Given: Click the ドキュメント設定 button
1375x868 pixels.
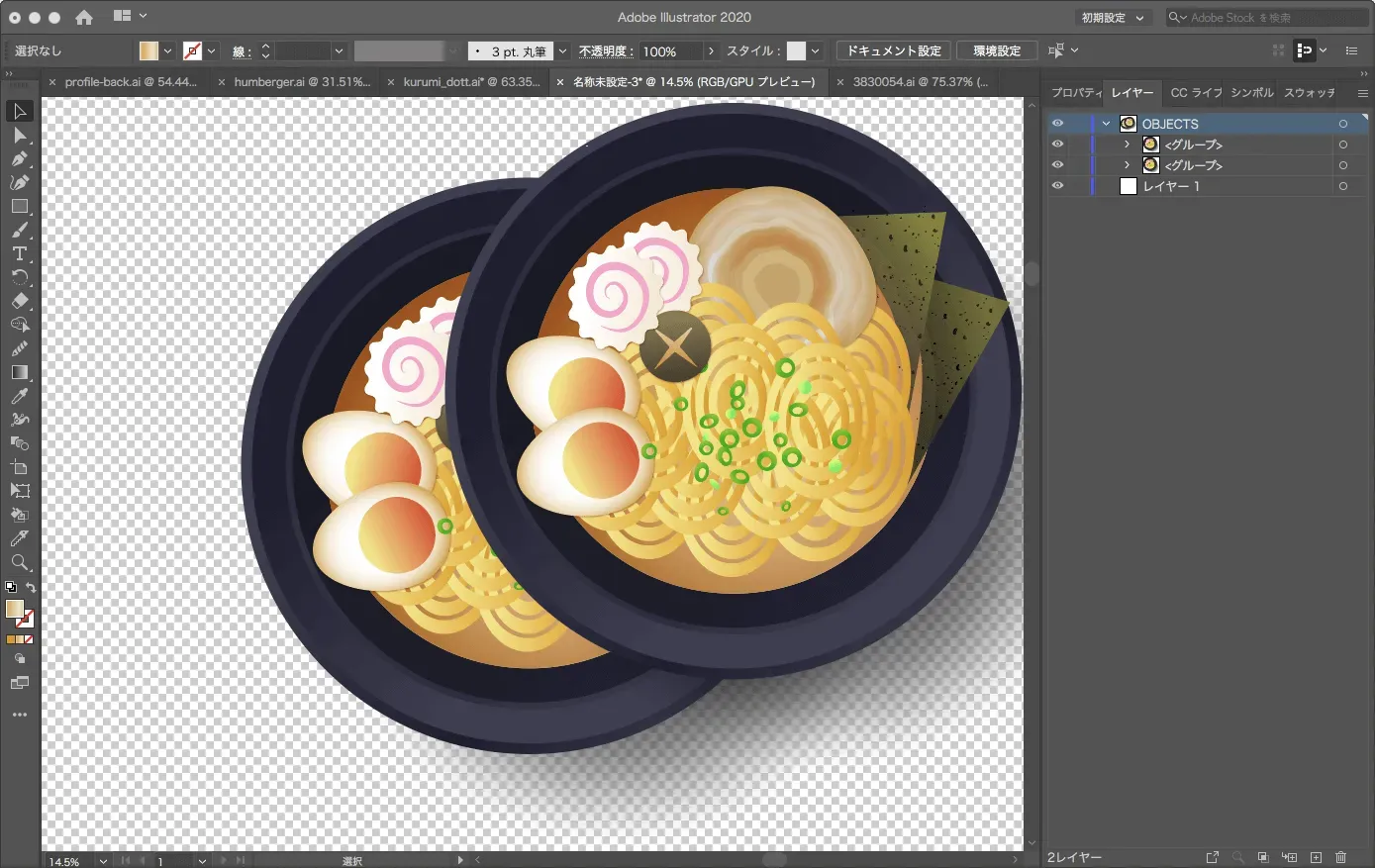Looking at the screenshot, I should point(894,50).
